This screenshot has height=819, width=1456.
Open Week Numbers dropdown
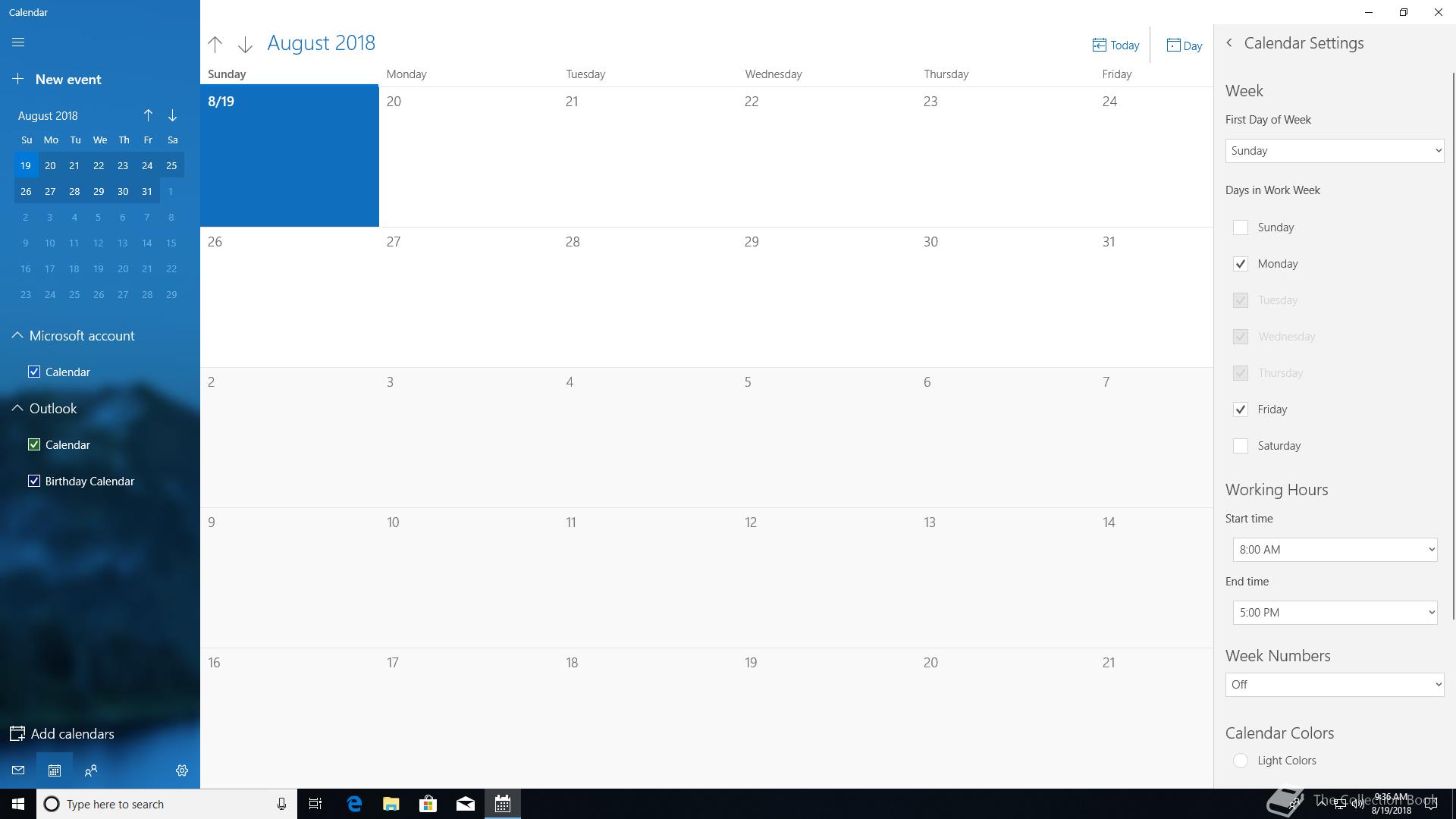(1334, 685)
